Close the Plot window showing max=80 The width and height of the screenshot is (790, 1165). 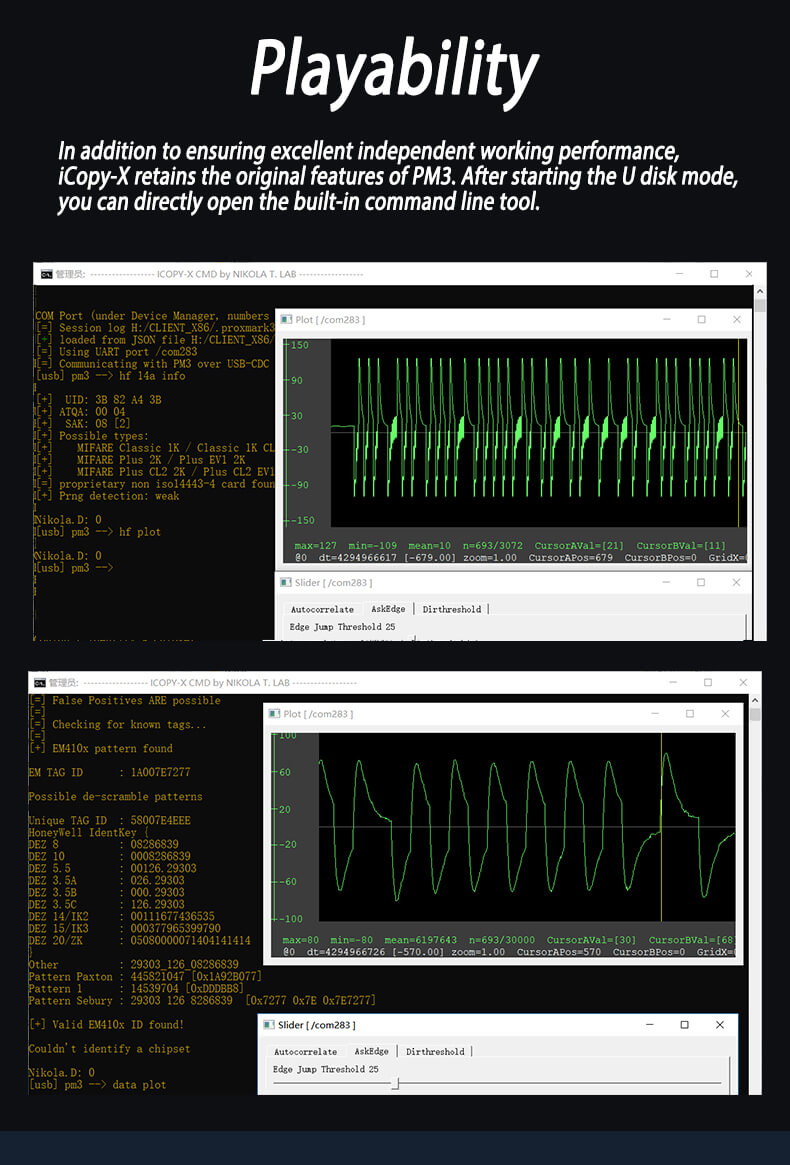[x=725, y=713]
